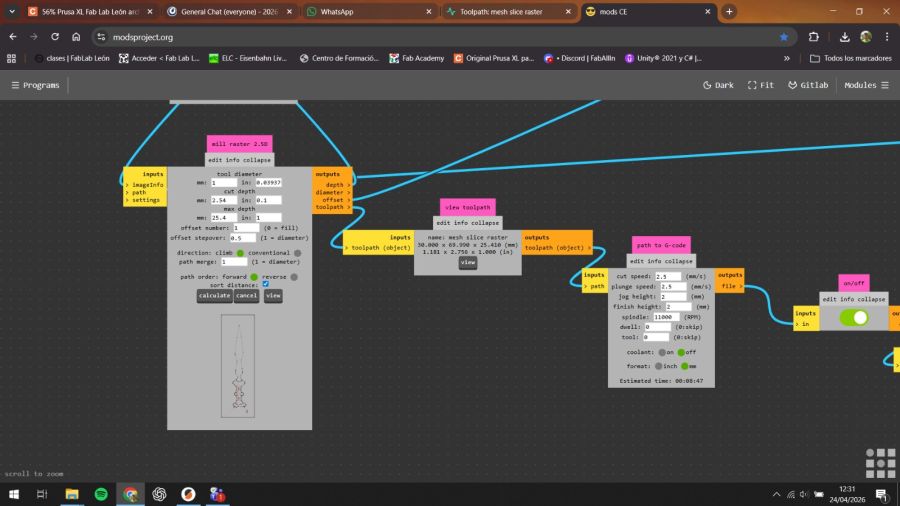Open Todos los marcadores bookmarks folder
This screenshot has width=900, height=506.
pos(851,58)
